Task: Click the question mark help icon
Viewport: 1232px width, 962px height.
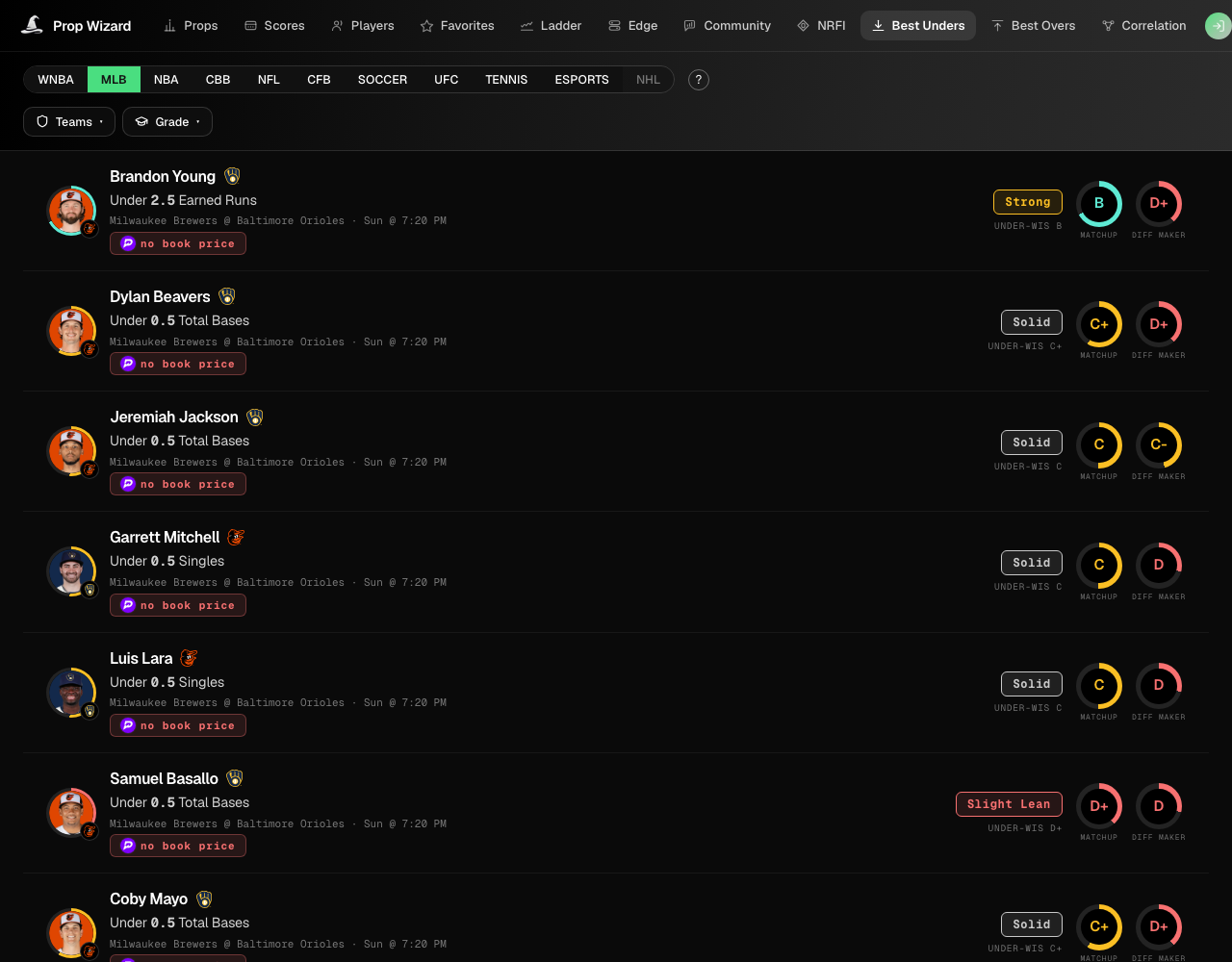Action: pyautogui.click(x=699, y=80)
